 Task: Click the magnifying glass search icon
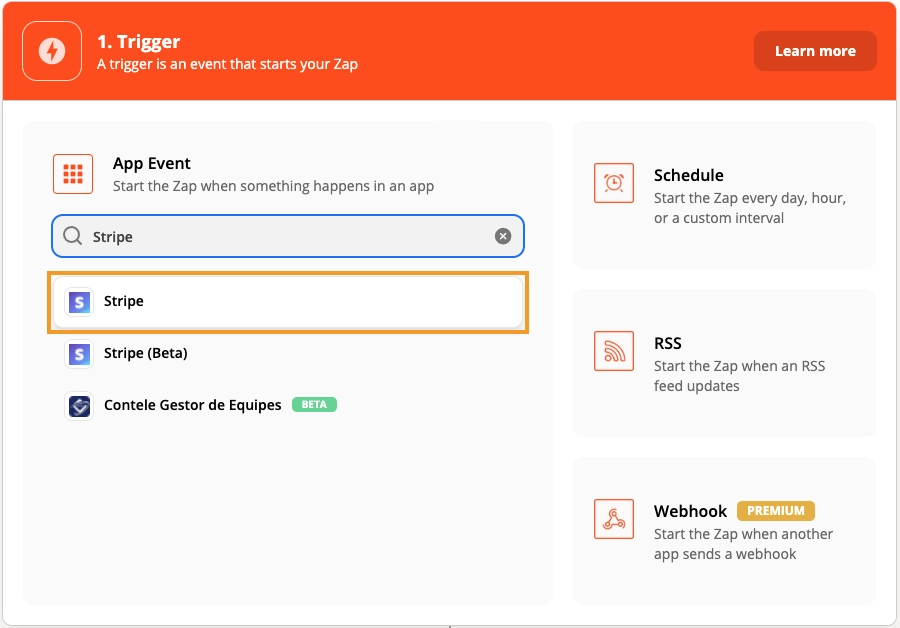click(73, 235)
